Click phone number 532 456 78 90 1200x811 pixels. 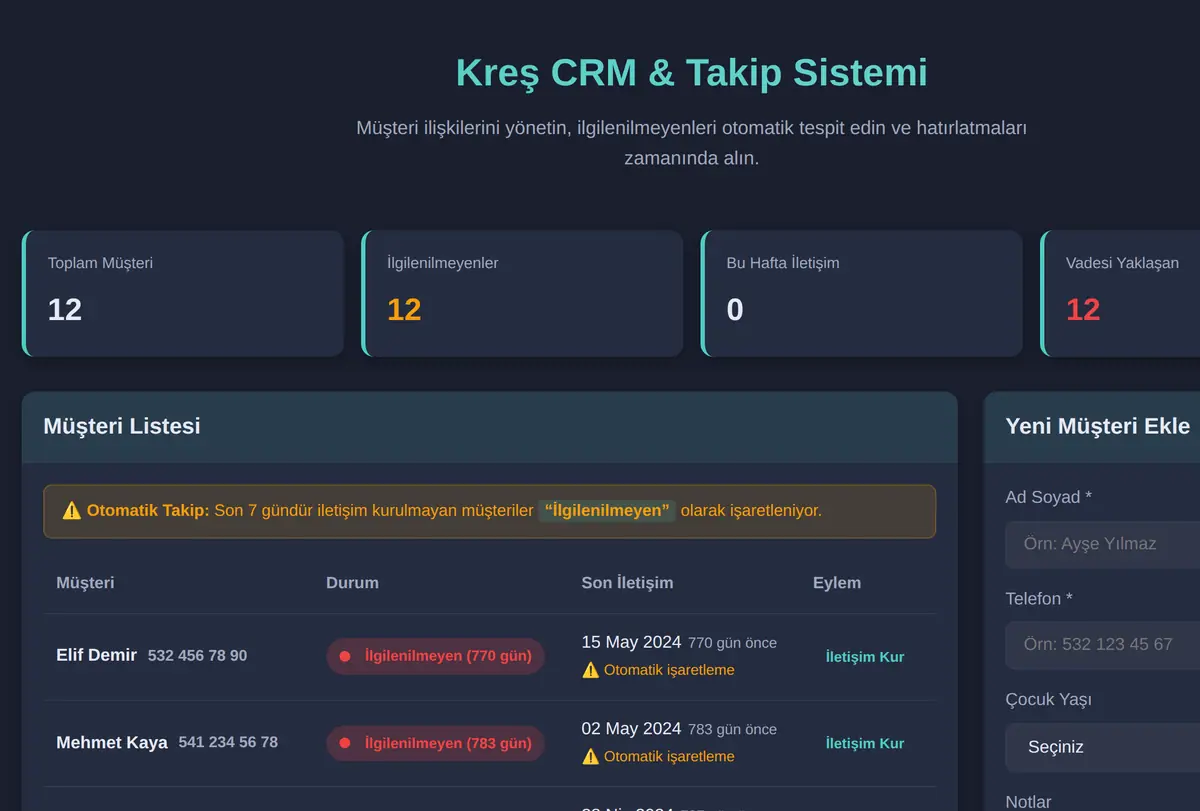tap(197, 656)
